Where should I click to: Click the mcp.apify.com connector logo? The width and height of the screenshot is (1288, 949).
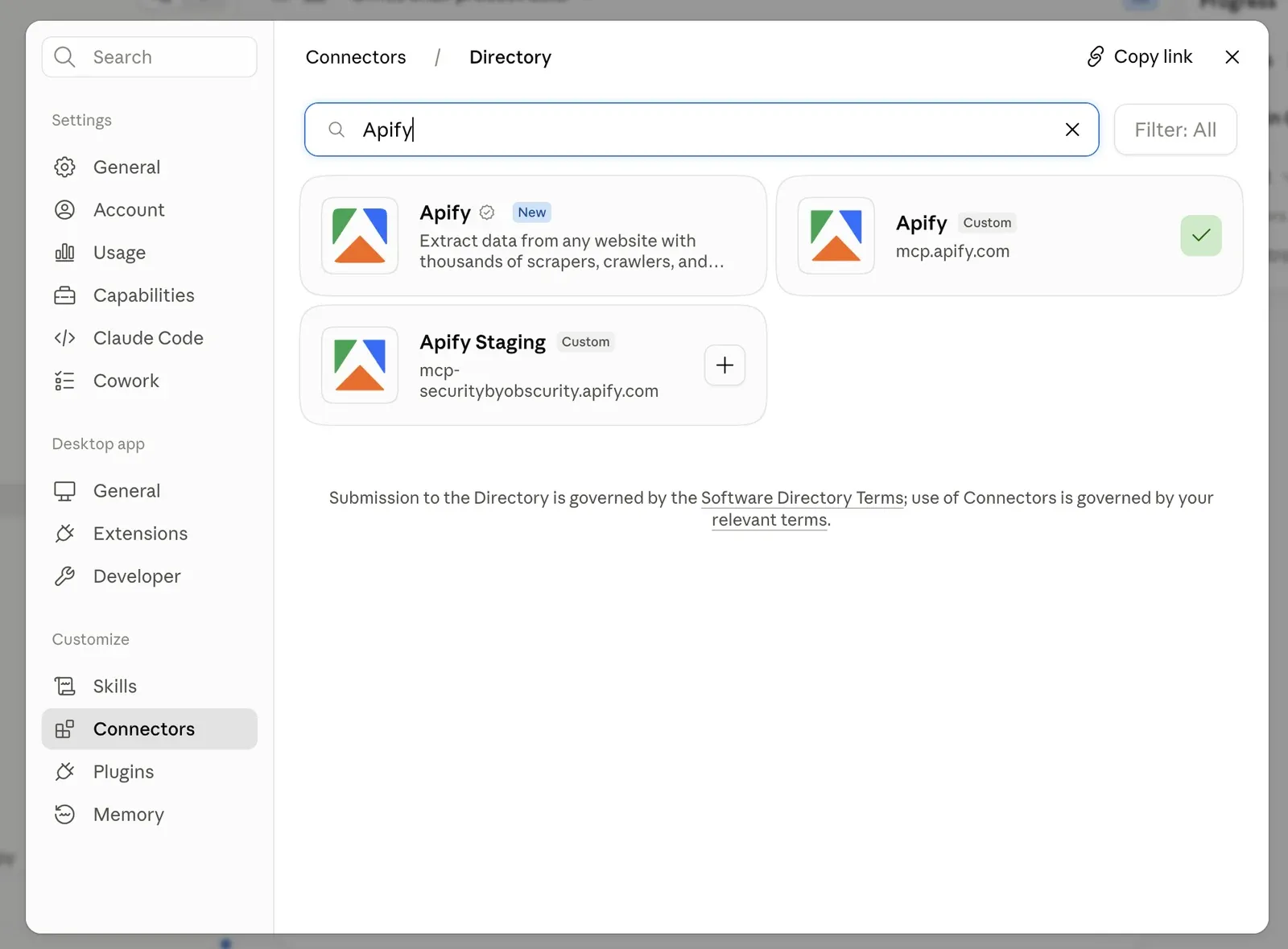tap(836, 236)
